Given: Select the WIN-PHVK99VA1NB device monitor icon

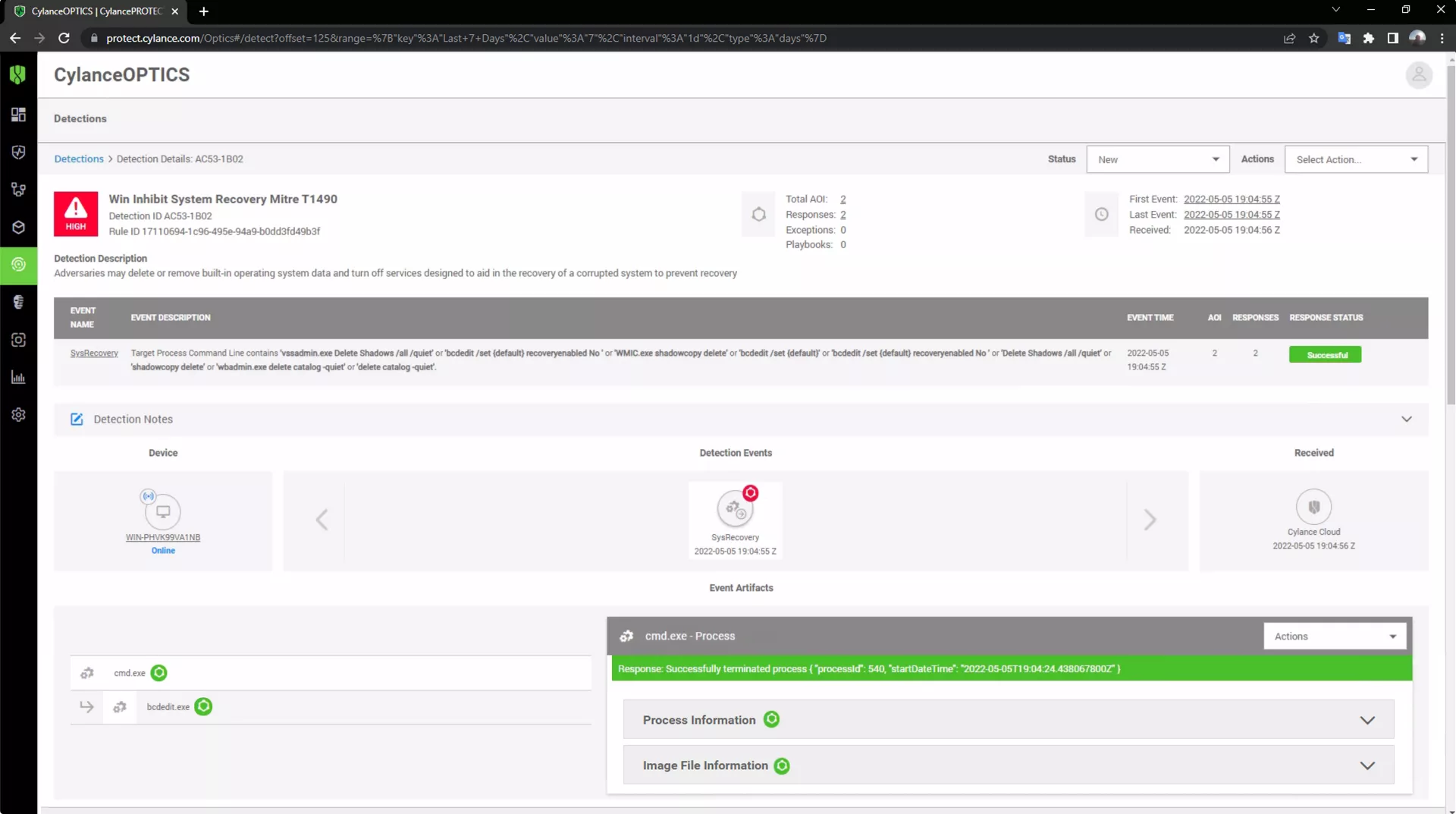Looking at the screenshot, I should click(163, 511).
